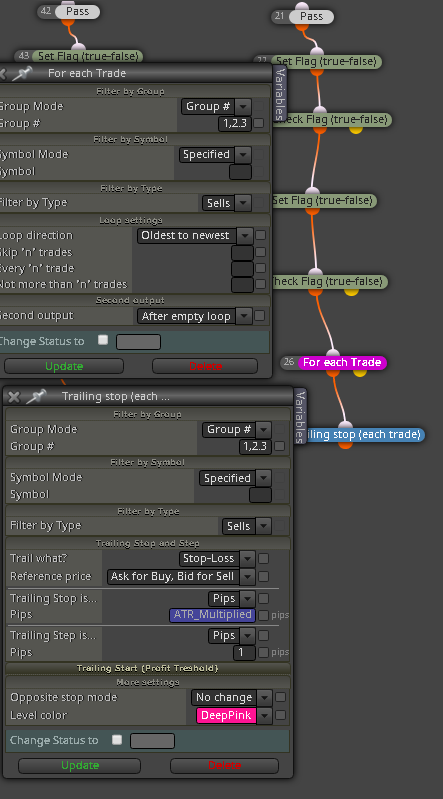Pin the Trailing stop panel
Viewport: 443px width, 799px height.
pos(36,396)
